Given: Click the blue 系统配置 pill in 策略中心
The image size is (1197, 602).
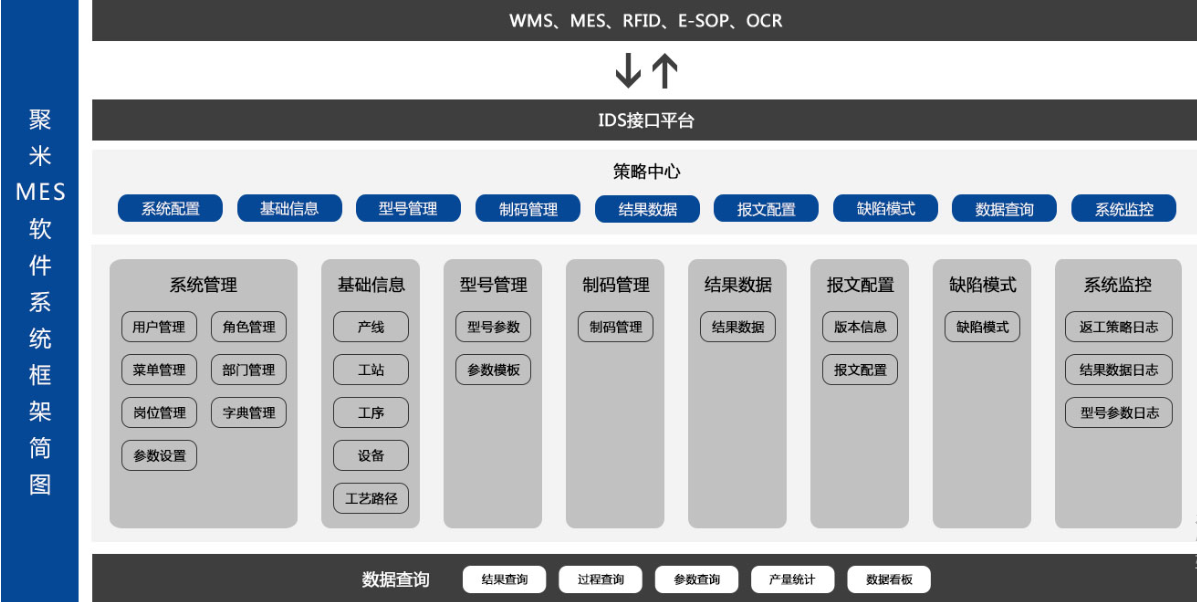Looking at the screenshot, I should click(170, 208).
